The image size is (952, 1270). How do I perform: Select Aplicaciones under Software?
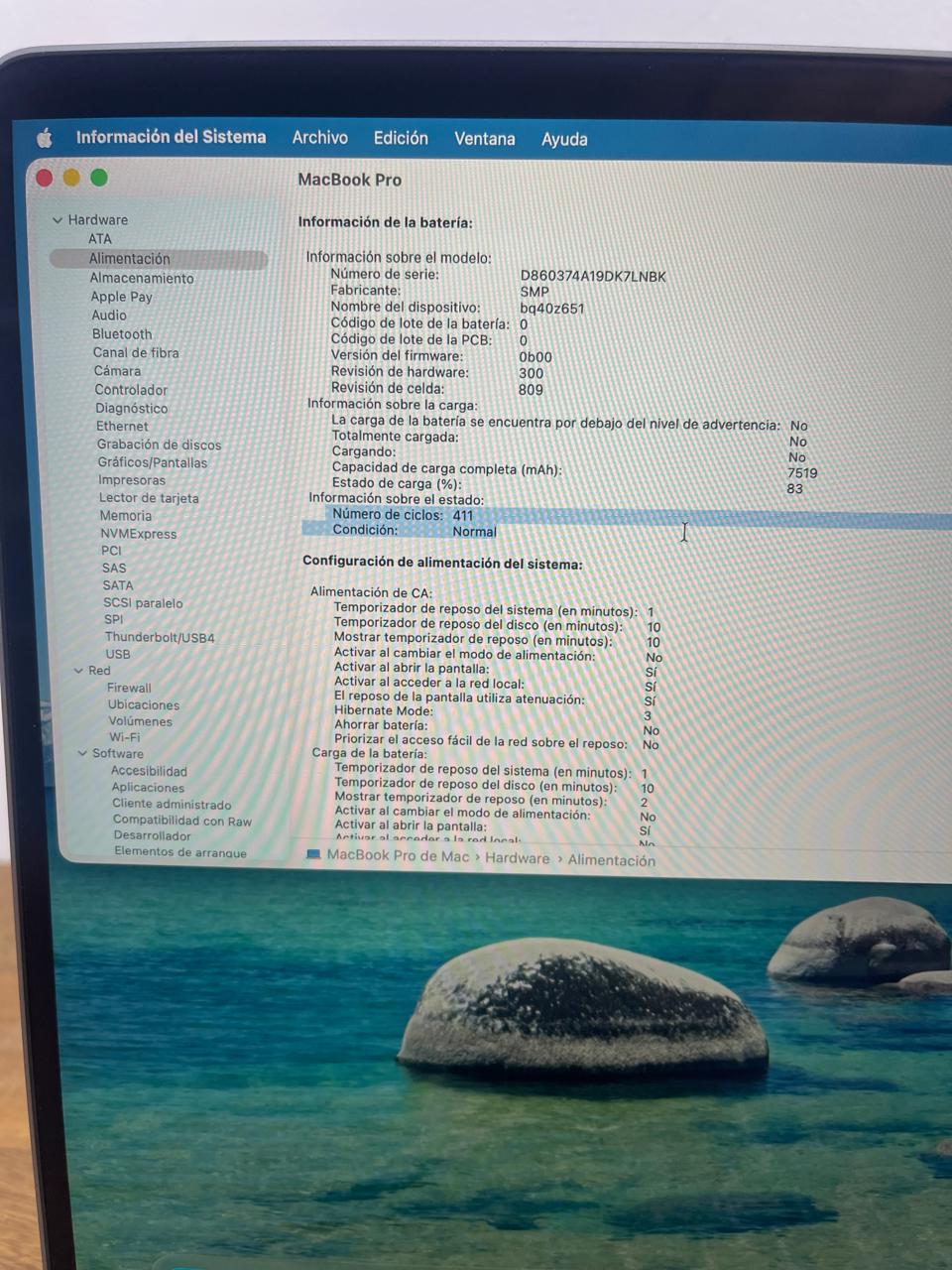click(148, 788)
